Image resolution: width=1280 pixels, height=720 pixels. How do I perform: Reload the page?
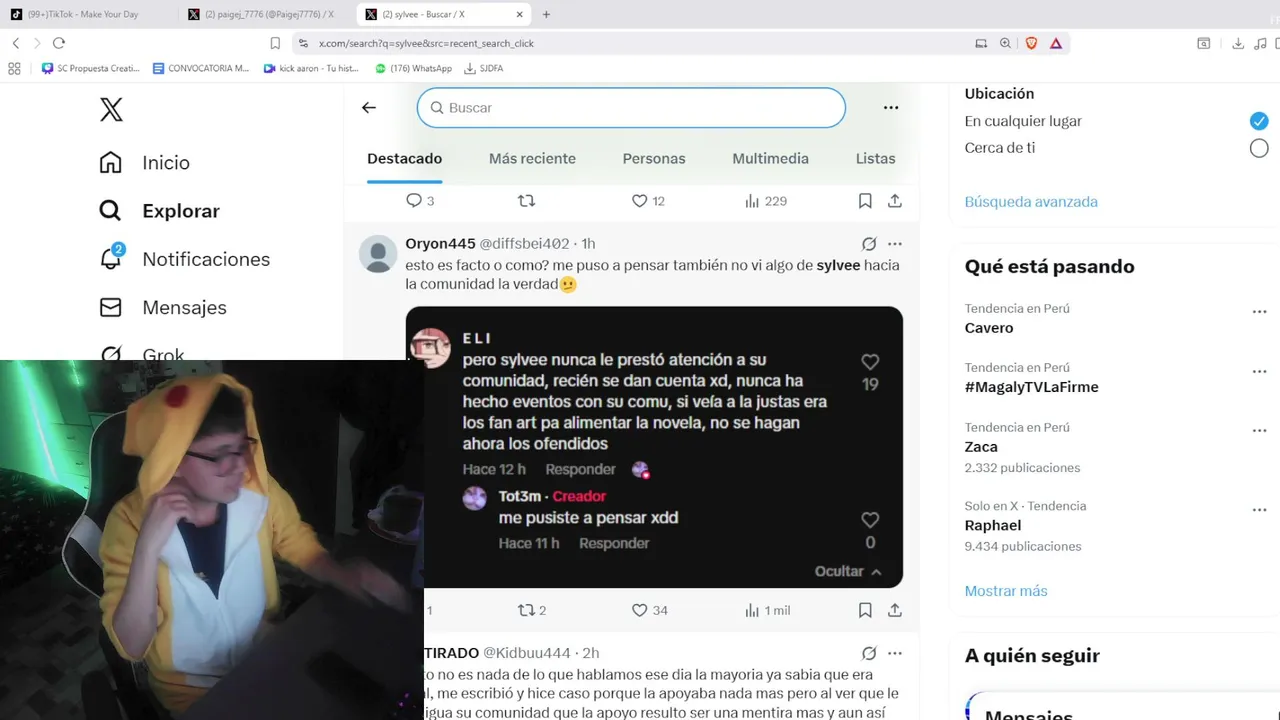[59, 43]
